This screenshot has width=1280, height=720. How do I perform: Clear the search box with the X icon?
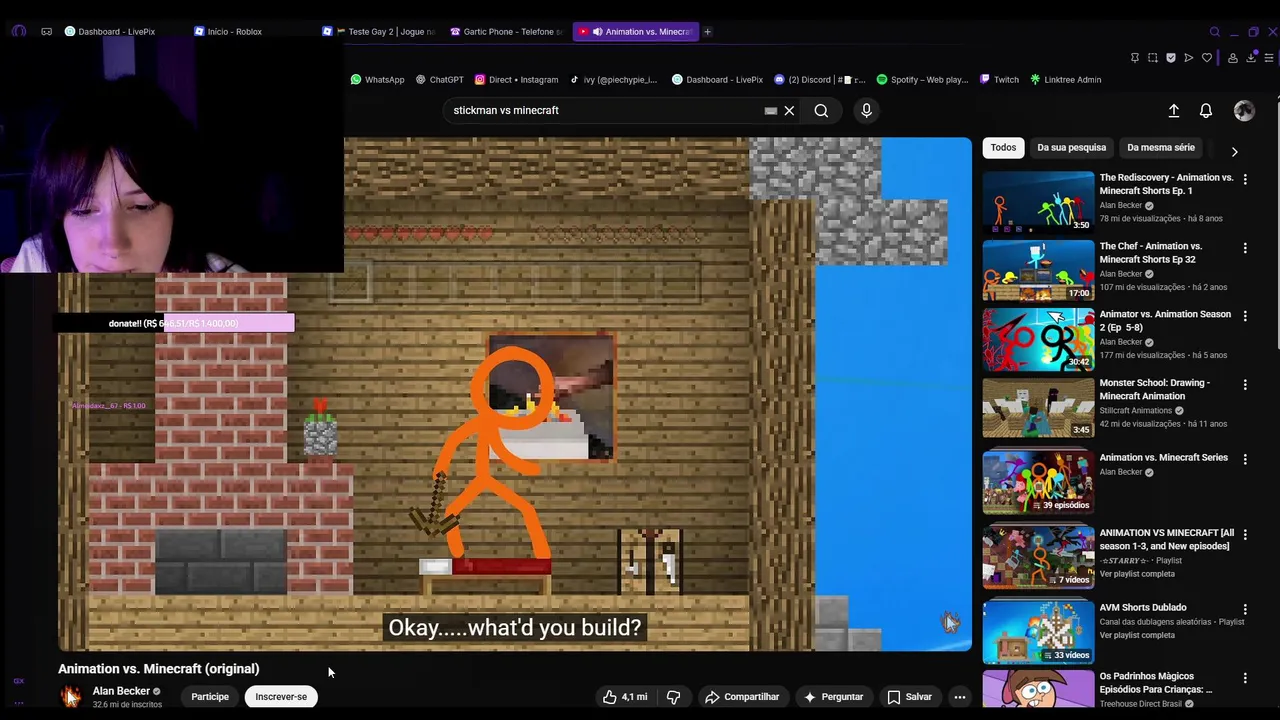[789, 111]
